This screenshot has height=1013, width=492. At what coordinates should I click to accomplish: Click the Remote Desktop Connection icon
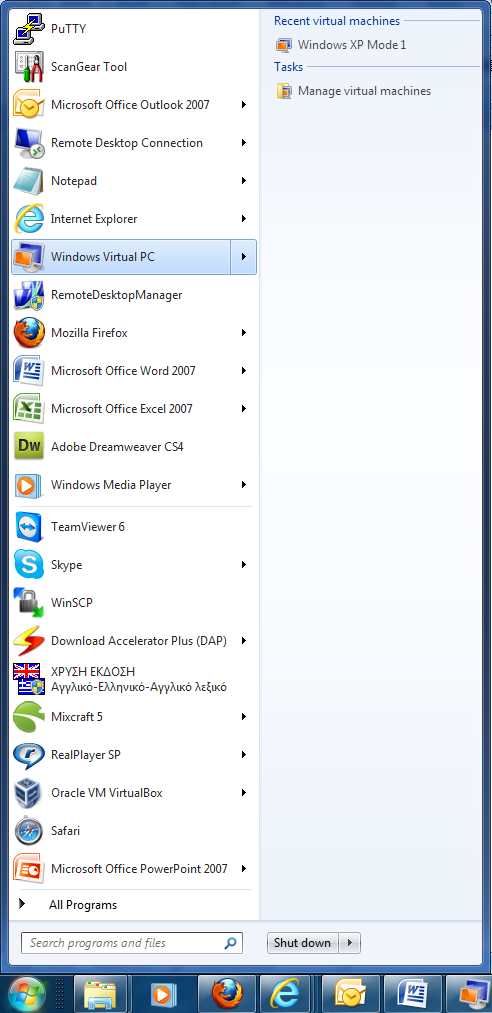29,143
